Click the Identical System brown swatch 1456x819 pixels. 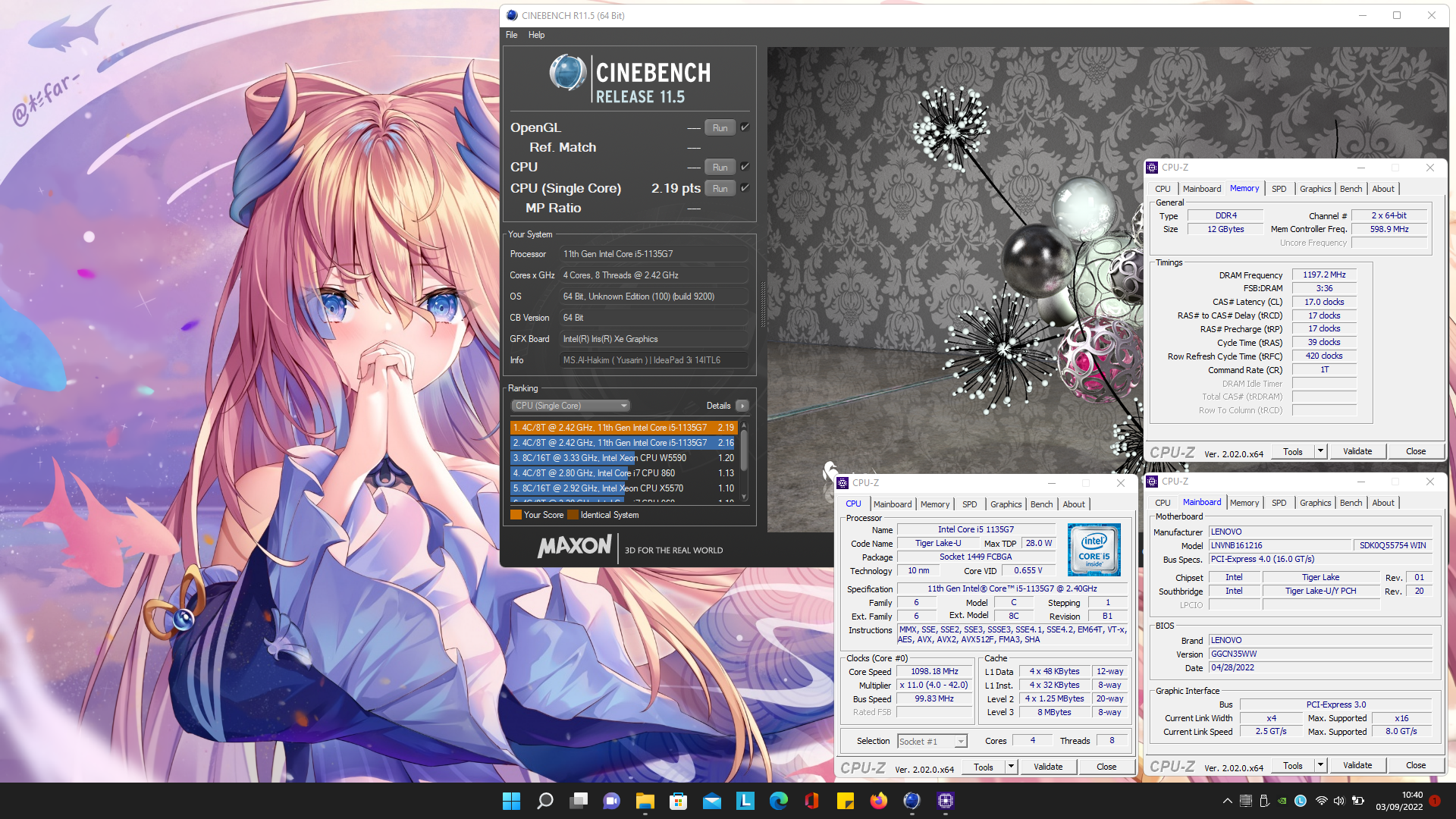tap(573, 515)
